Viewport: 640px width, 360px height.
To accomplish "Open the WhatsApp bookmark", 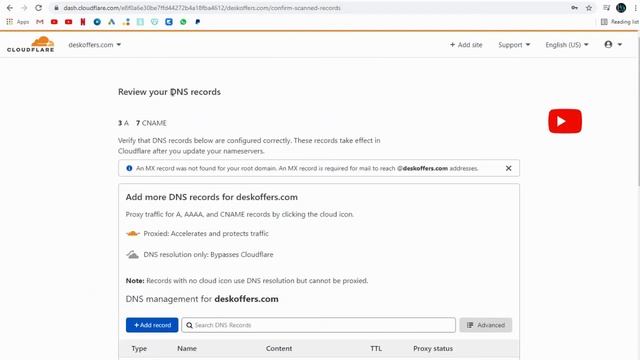I will pyautogui.click(x=183, y=22).
